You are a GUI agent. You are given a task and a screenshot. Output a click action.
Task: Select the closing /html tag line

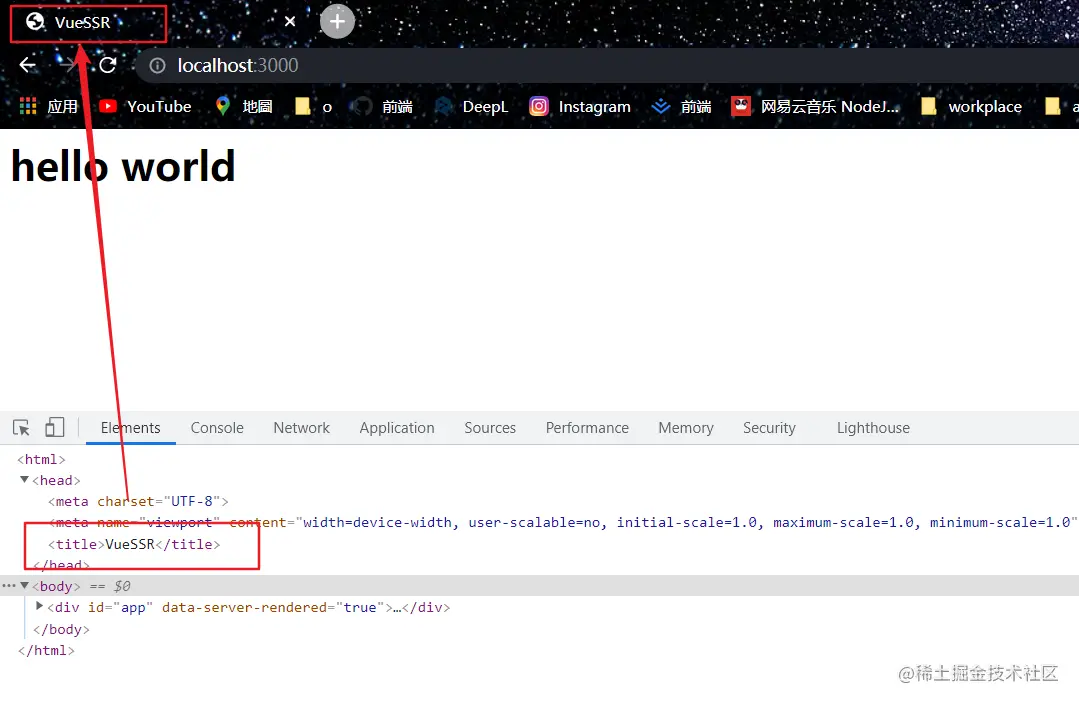coord(46,650)
